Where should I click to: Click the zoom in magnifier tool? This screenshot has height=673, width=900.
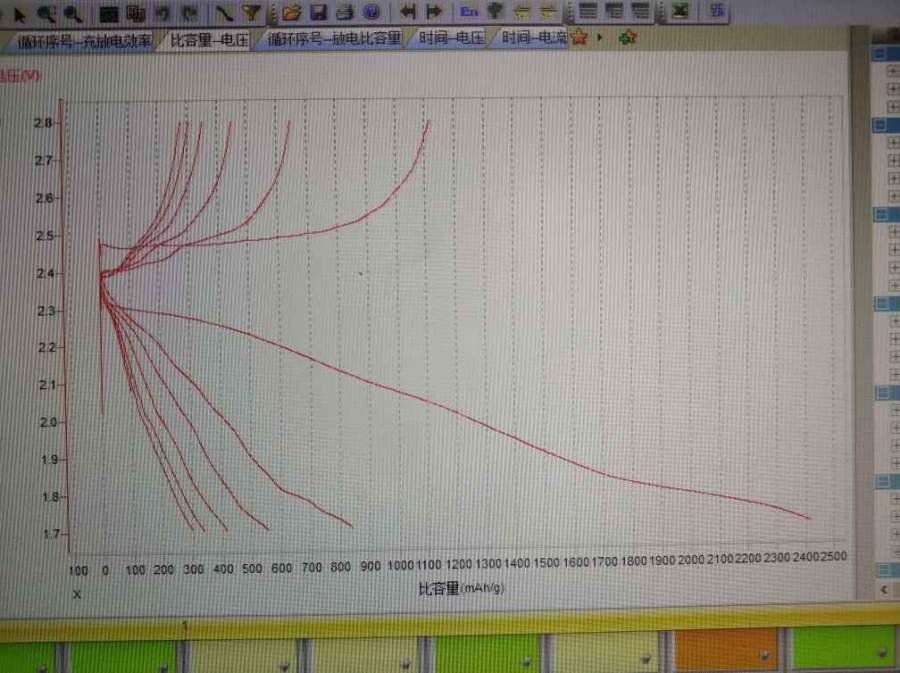46,14
